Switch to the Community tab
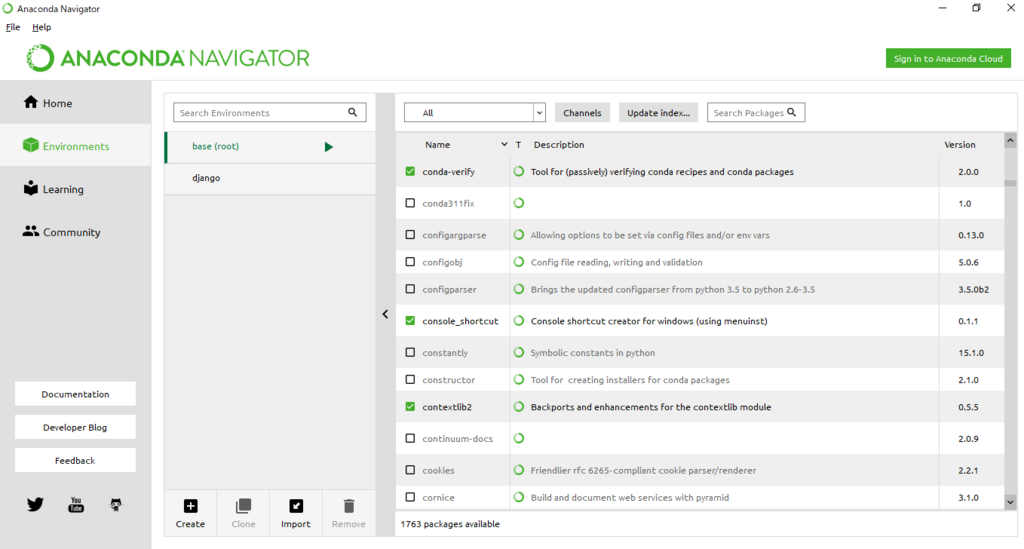Image resolution: width=1024 pixels, height=549 pixels. [76, 232]
